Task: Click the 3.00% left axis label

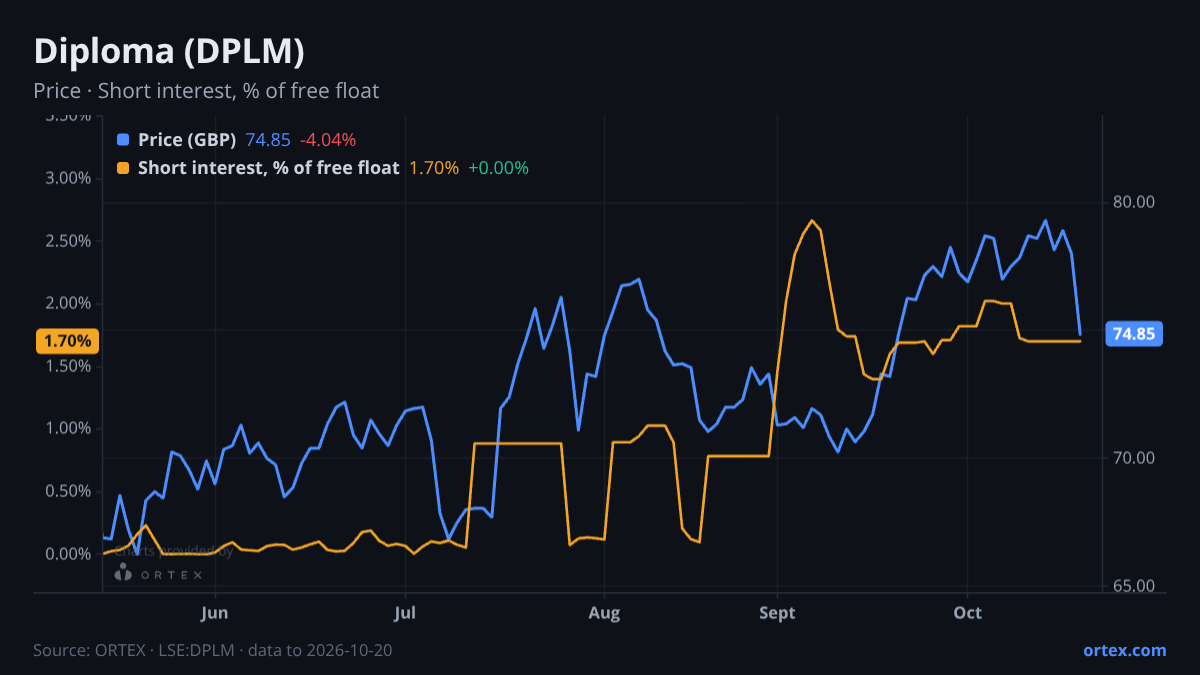Action: pos(69,178)
